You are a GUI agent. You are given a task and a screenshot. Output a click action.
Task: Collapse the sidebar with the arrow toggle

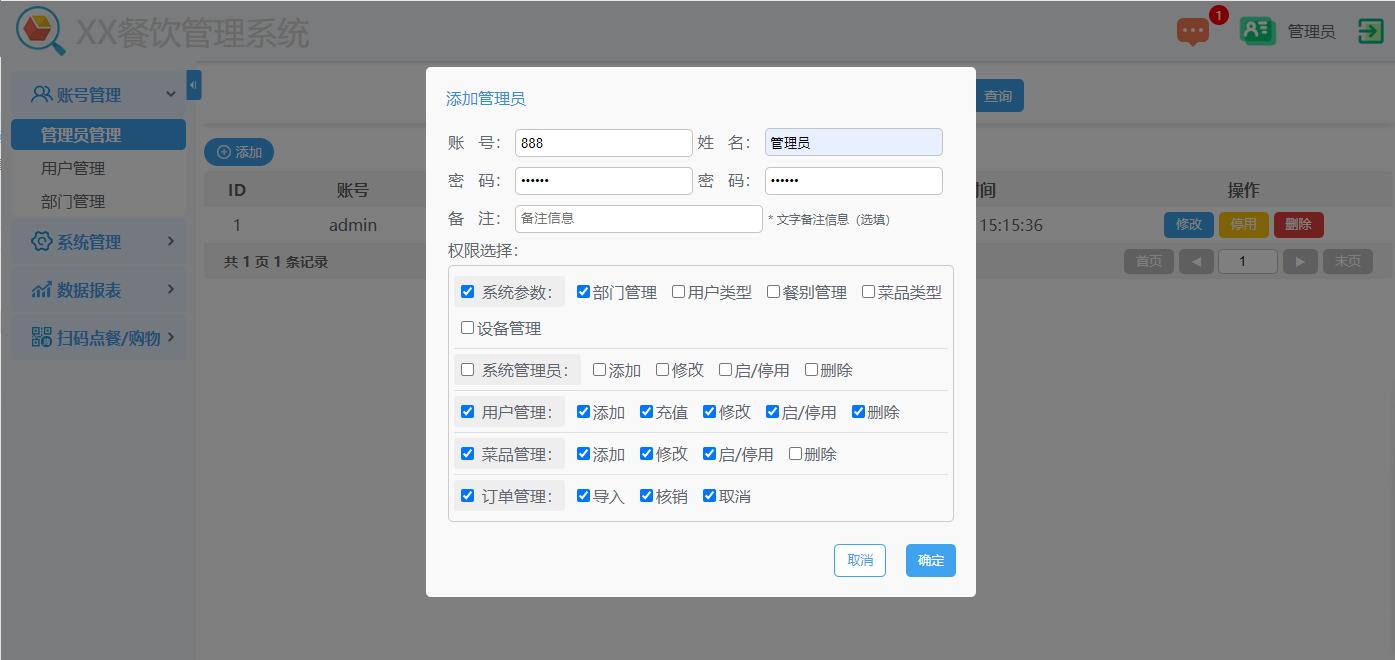[193, 85]
